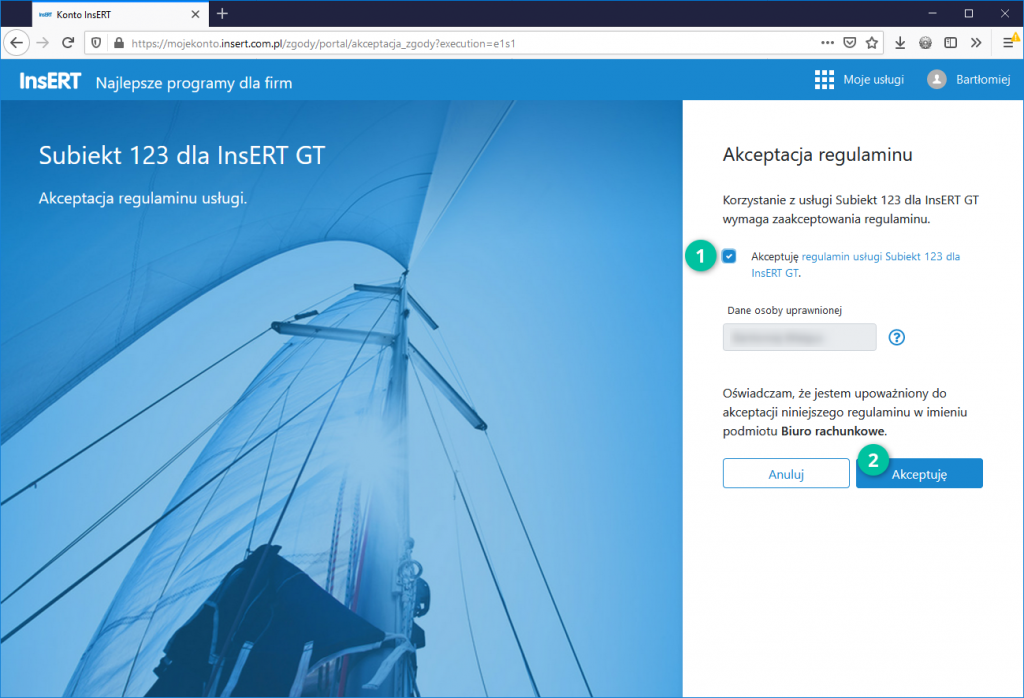Open the Bartłomiej account menu

[x=983, y=80]
